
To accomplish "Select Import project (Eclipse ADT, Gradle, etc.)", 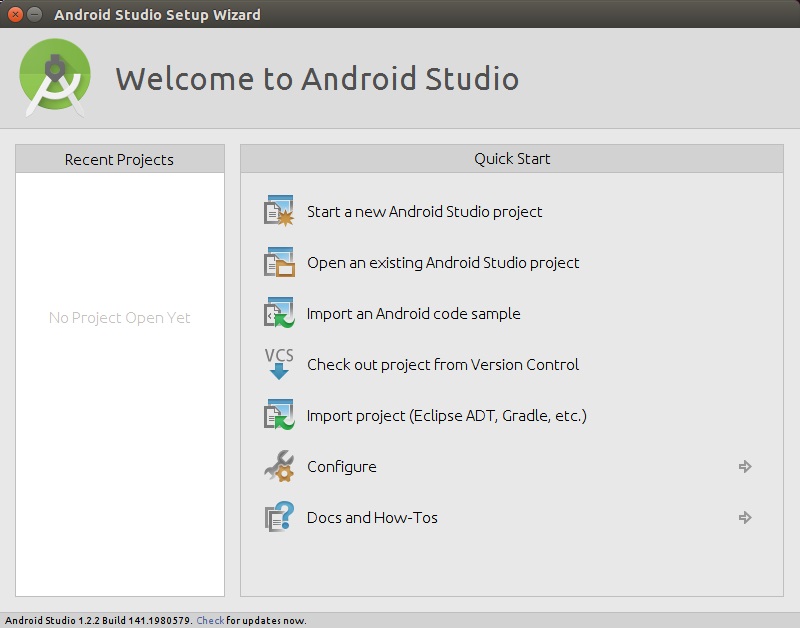I will click(446, 415).
